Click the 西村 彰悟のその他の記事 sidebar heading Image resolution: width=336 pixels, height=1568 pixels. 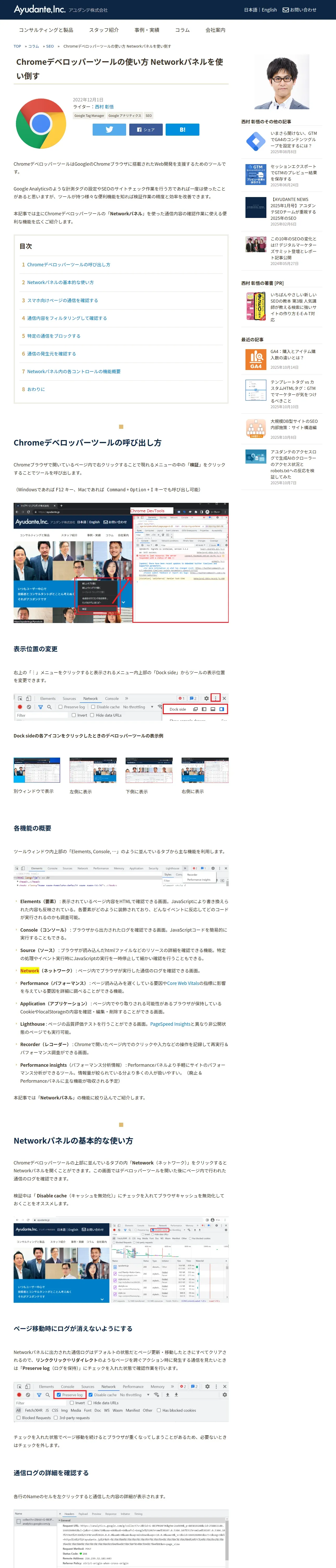266,122
